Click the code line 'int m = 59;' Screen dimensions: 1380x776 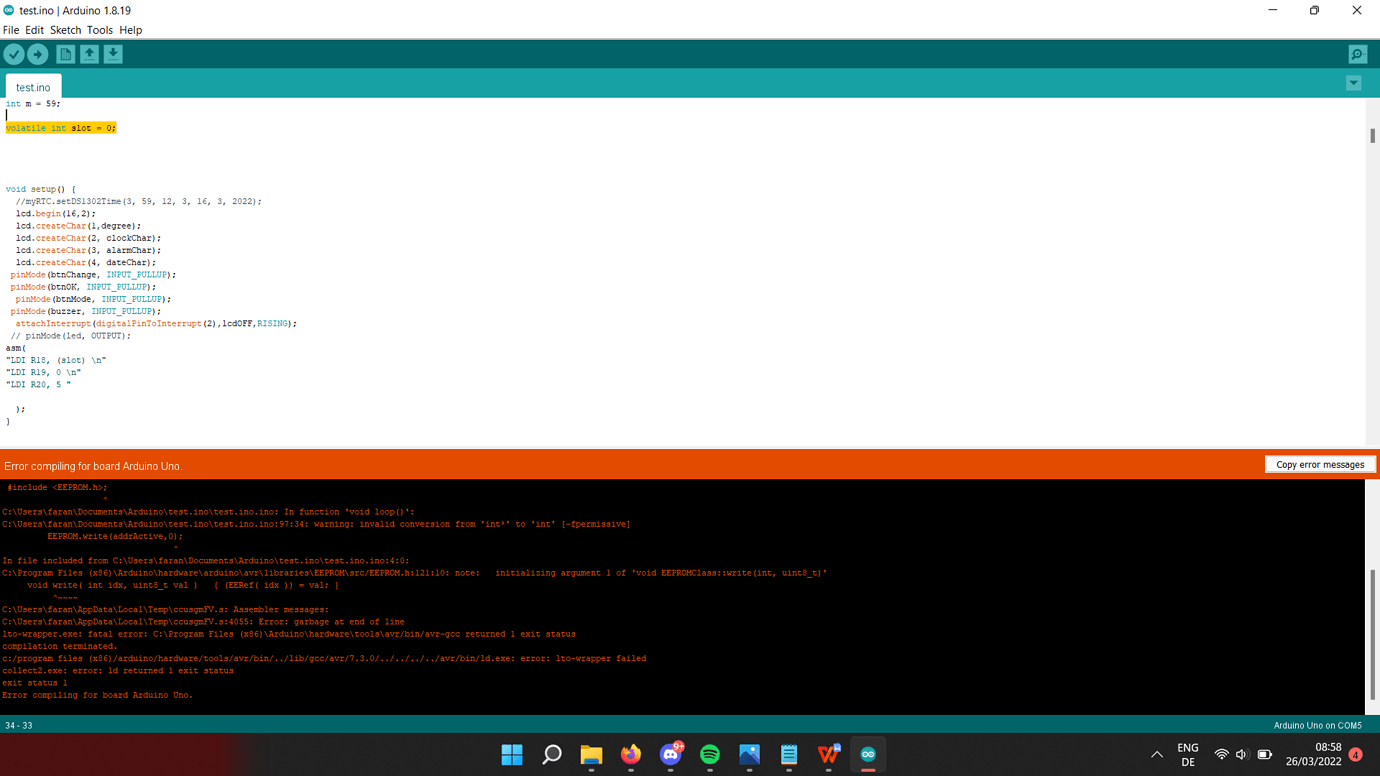(x=33, y=104)
